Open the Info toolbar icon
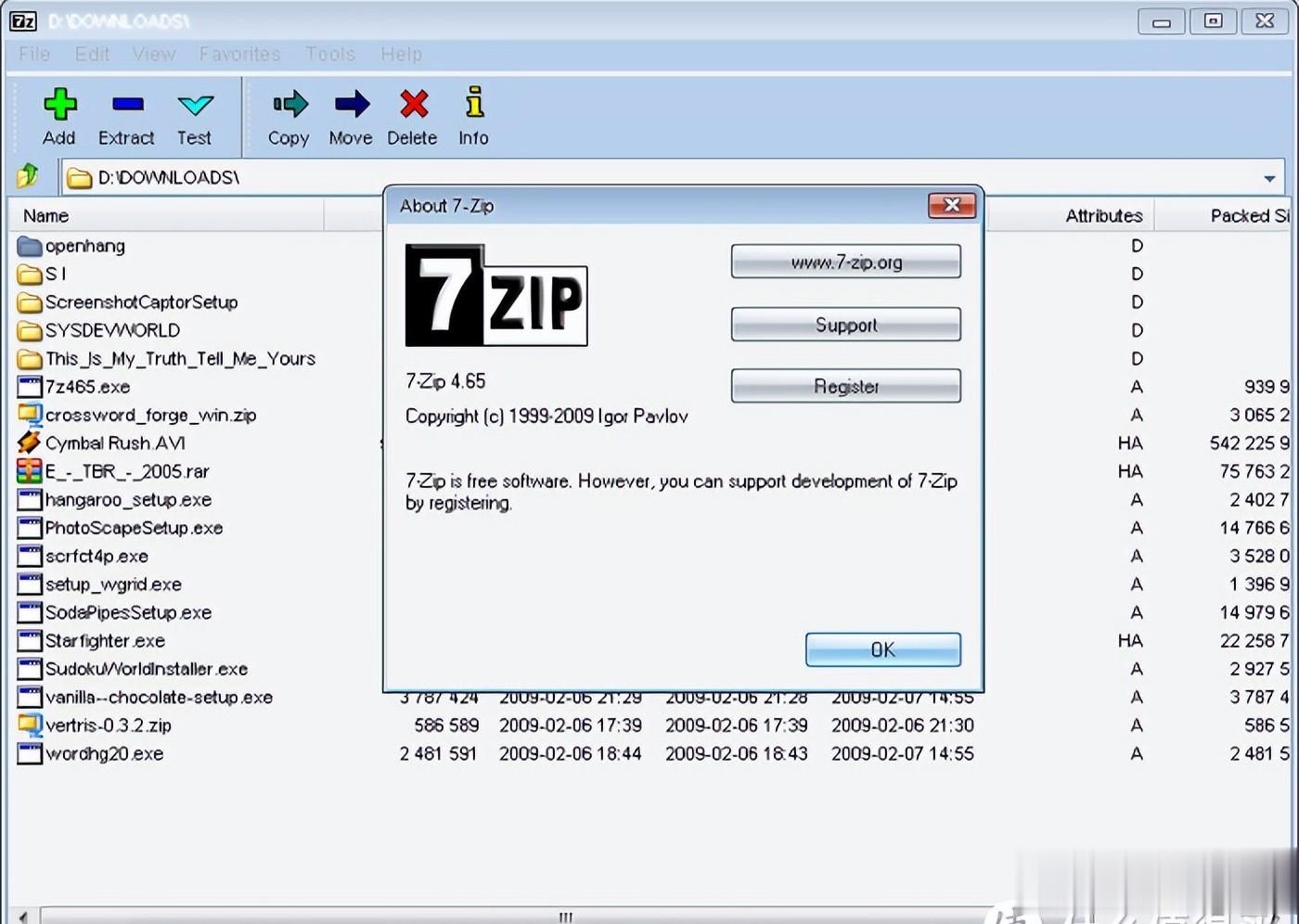 [x=474, y=103]
